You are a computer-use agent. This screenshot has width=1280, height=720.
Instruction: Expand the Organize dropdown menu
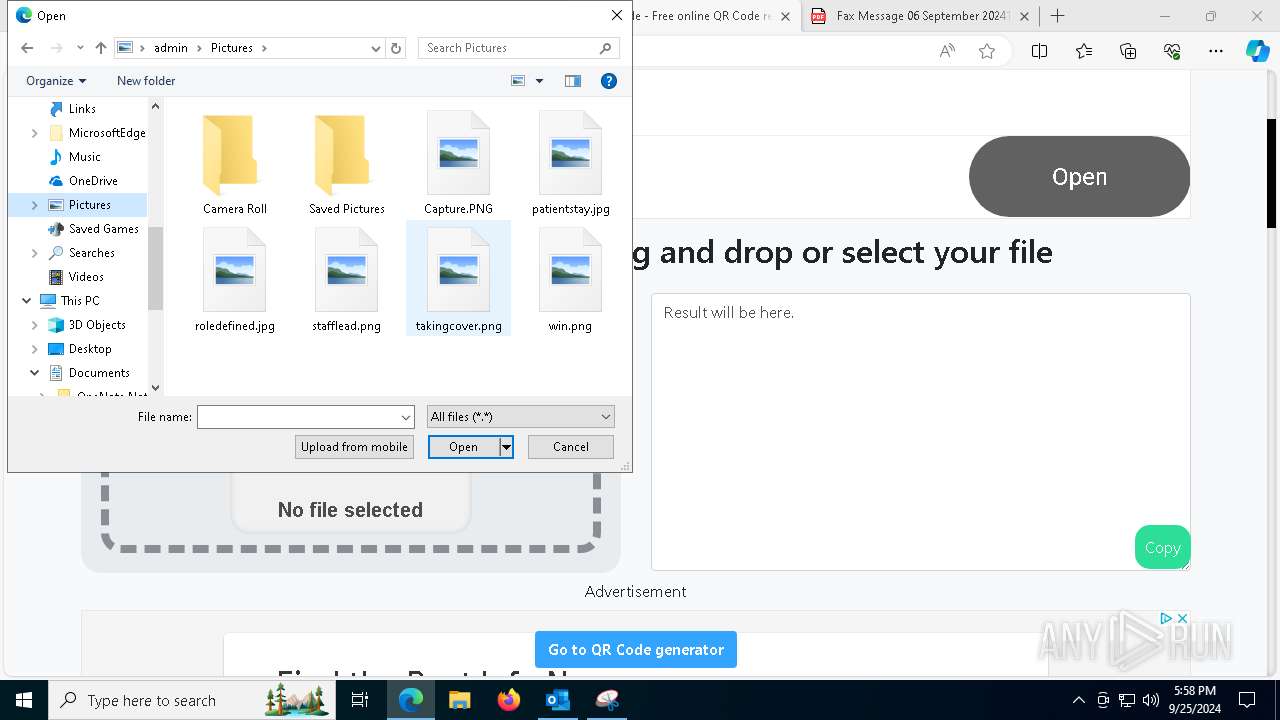tap(56, 81)
